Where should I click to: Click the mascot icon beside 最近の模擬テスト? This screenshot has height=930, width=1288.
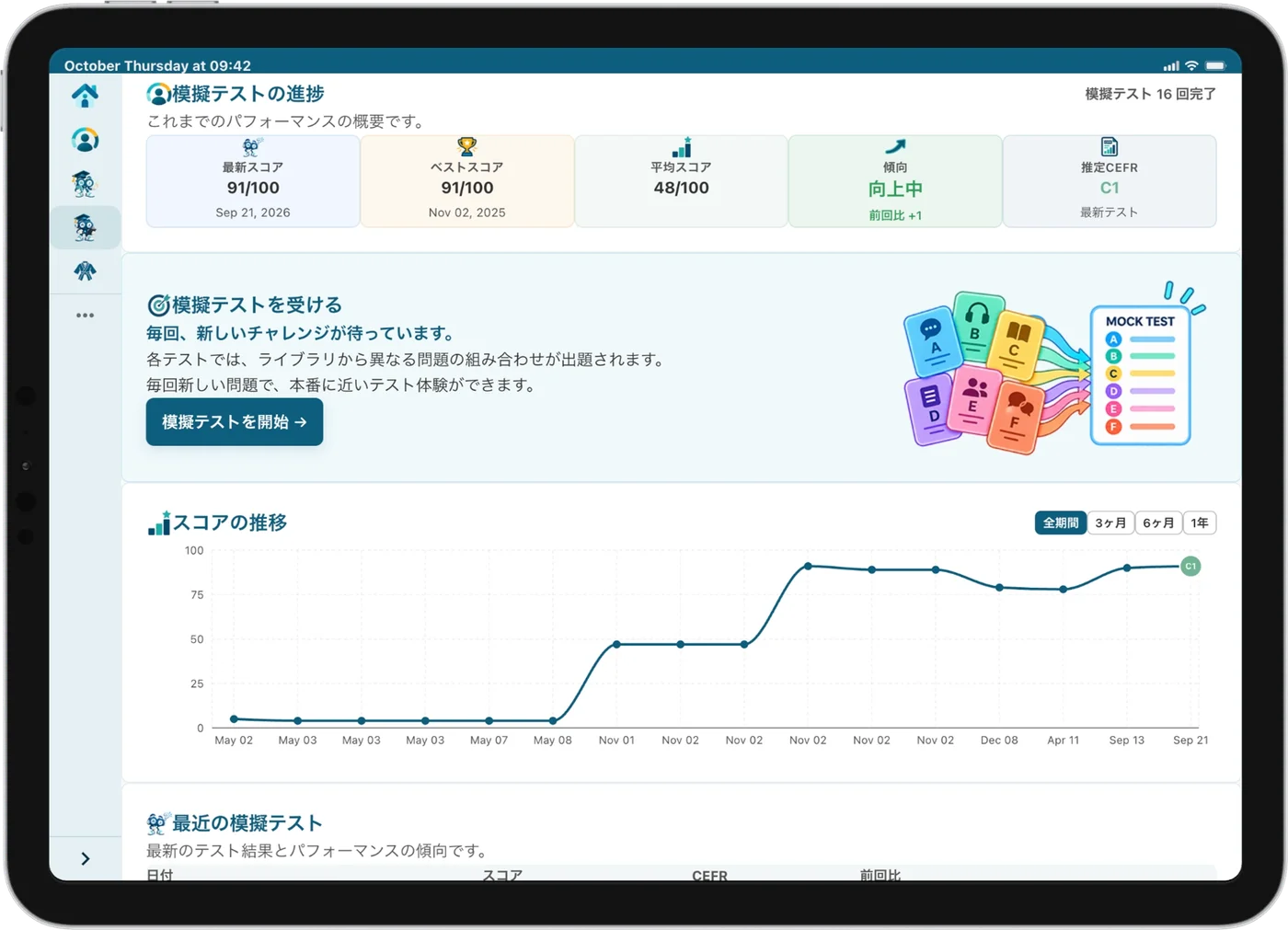tap(158, 822)
